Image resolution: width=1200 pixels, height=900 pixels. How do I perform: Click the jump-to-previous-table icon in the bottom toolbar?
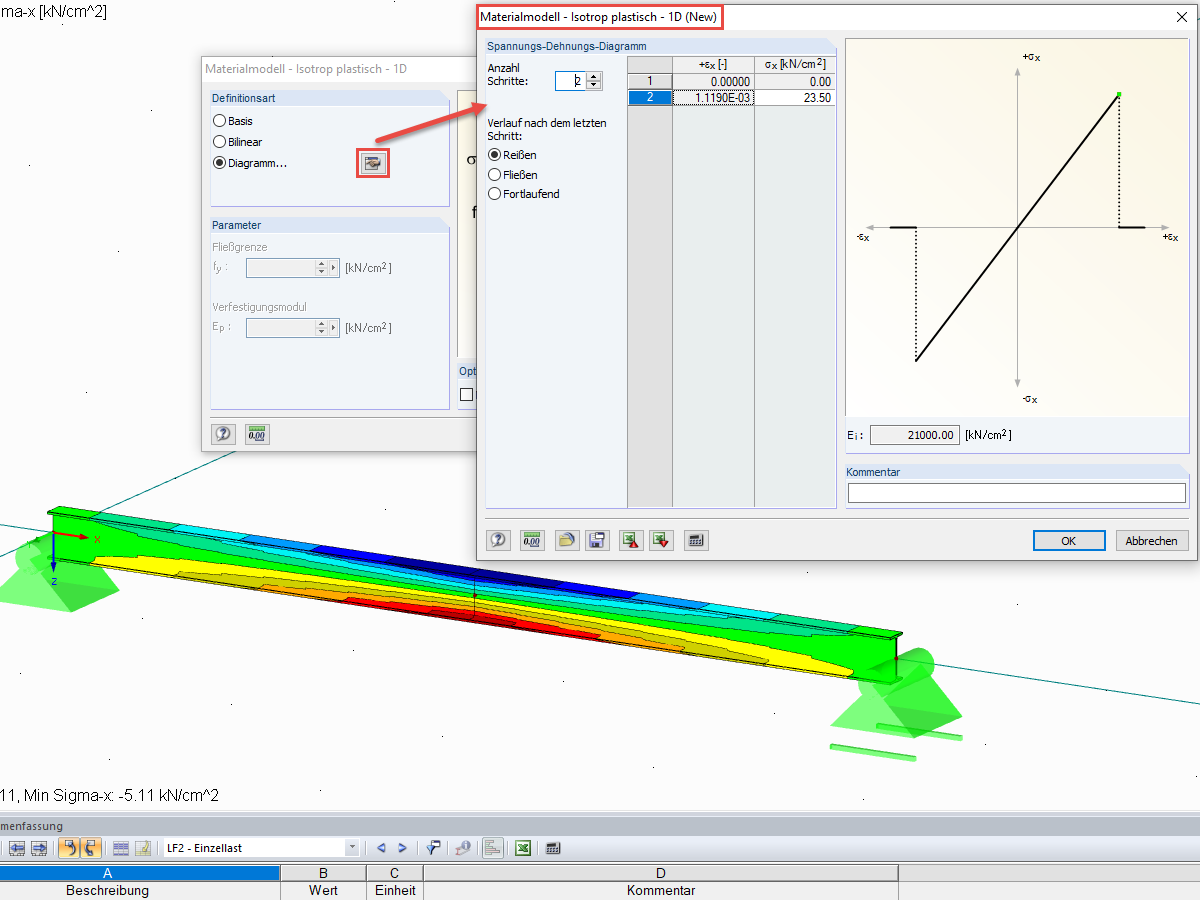(x=17, y=848)
